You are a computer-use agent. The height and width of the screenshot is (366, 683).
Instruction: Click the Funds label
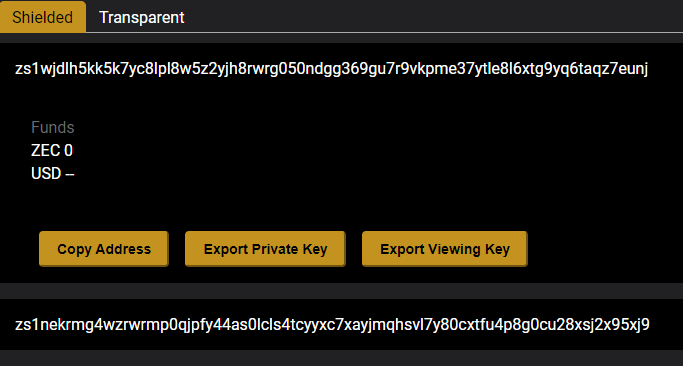(x=53, y=127)
